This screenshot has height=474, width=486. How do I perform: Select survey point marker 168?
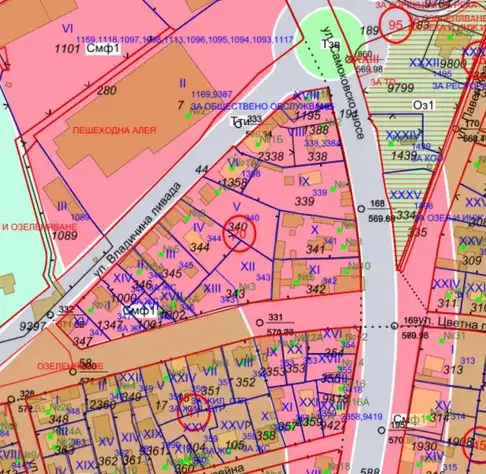[361, 209]
